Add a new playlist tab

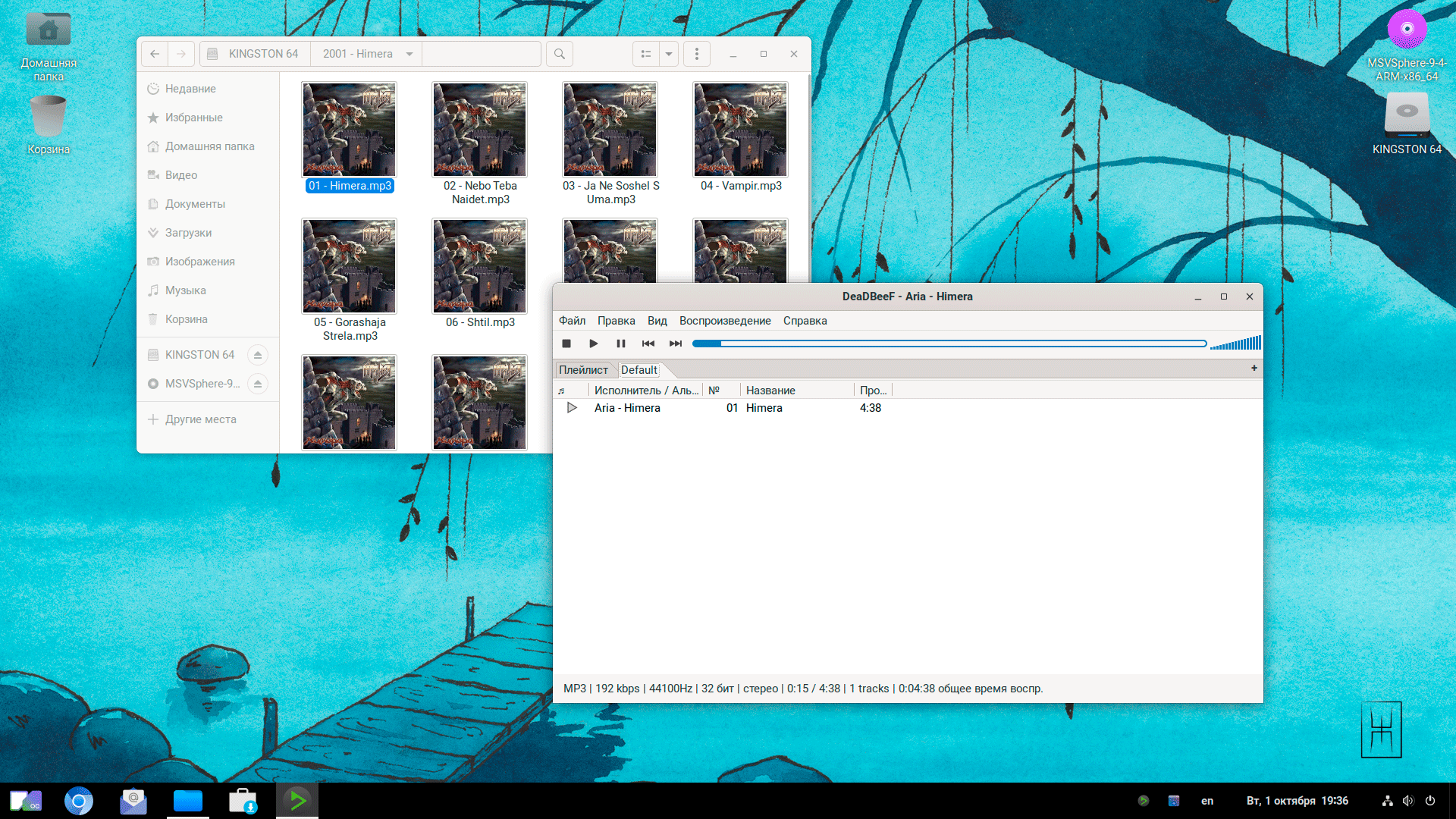tap(1254, 369)
